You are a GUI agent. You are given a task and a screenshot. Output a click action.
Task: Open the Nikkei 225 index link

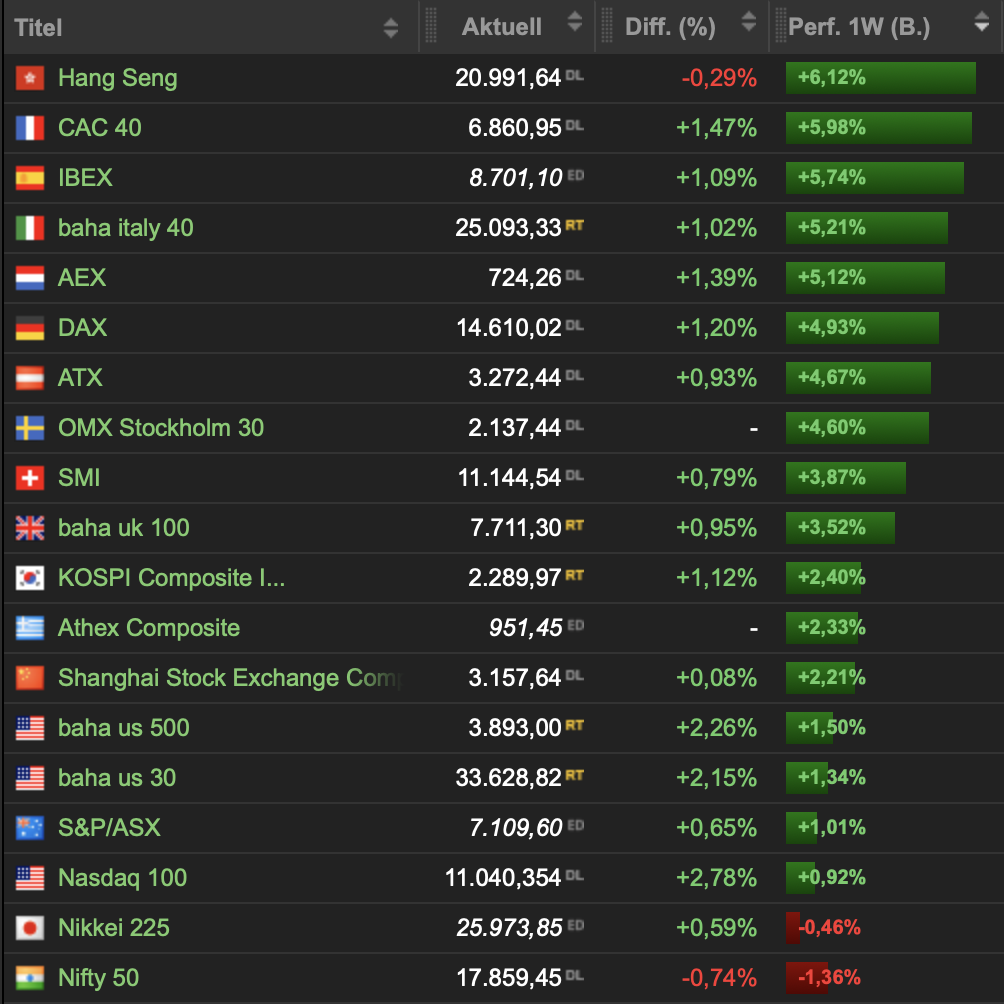pyautogui.click(x=114, y=927)
